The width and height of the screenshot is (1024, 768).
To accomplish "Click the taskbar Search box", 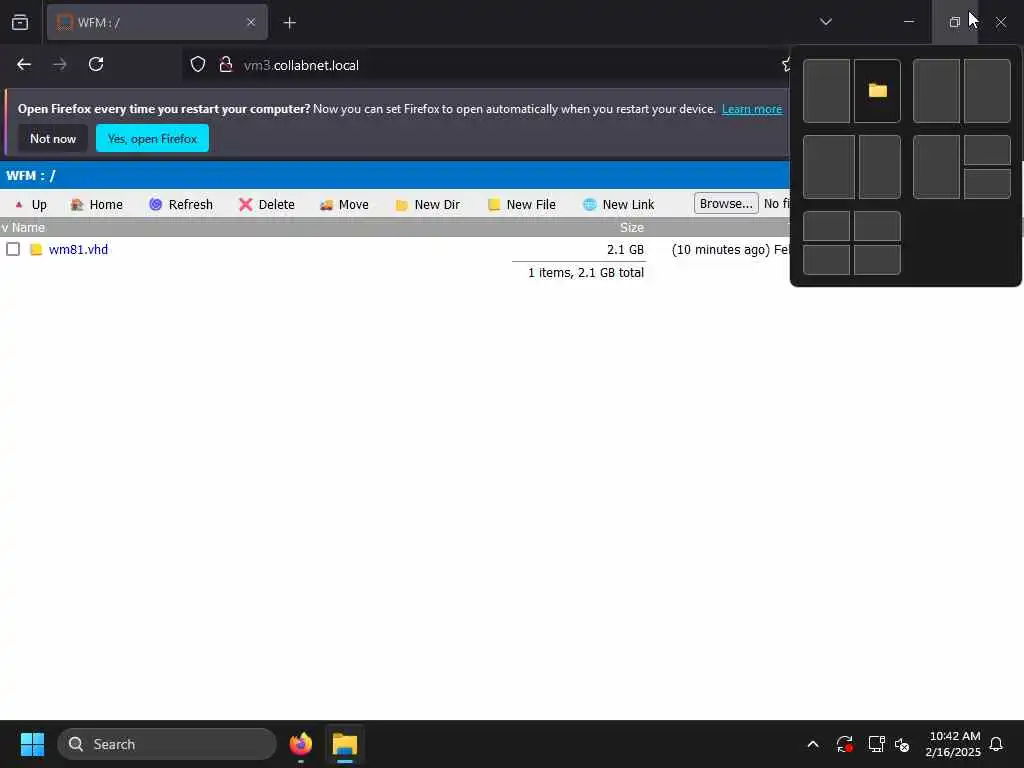I will tap(167, 744).
